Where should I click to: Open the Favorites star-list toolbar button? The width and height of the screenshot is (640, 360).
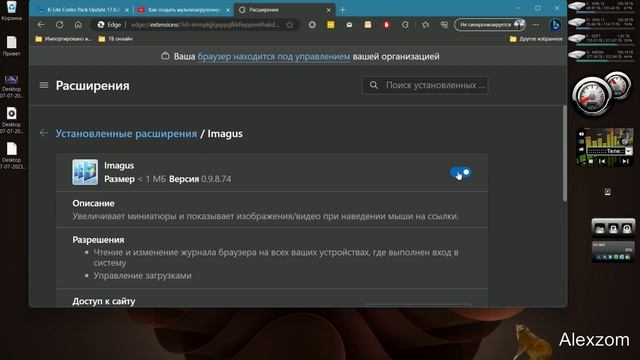425,25
